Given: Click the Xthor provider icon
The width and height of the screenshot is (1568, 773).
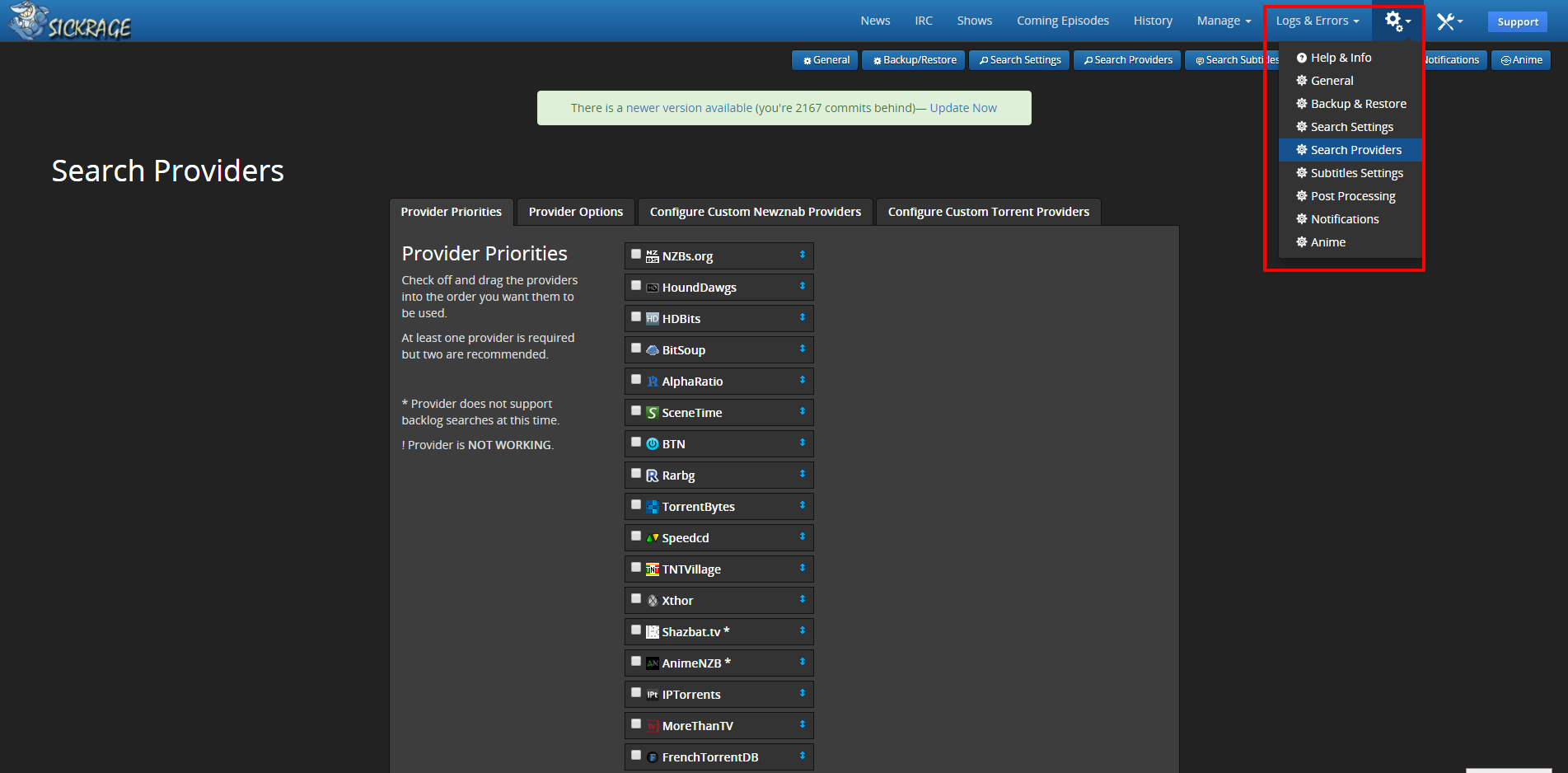Looking at the screenshot, I should (x=653, y=601).
